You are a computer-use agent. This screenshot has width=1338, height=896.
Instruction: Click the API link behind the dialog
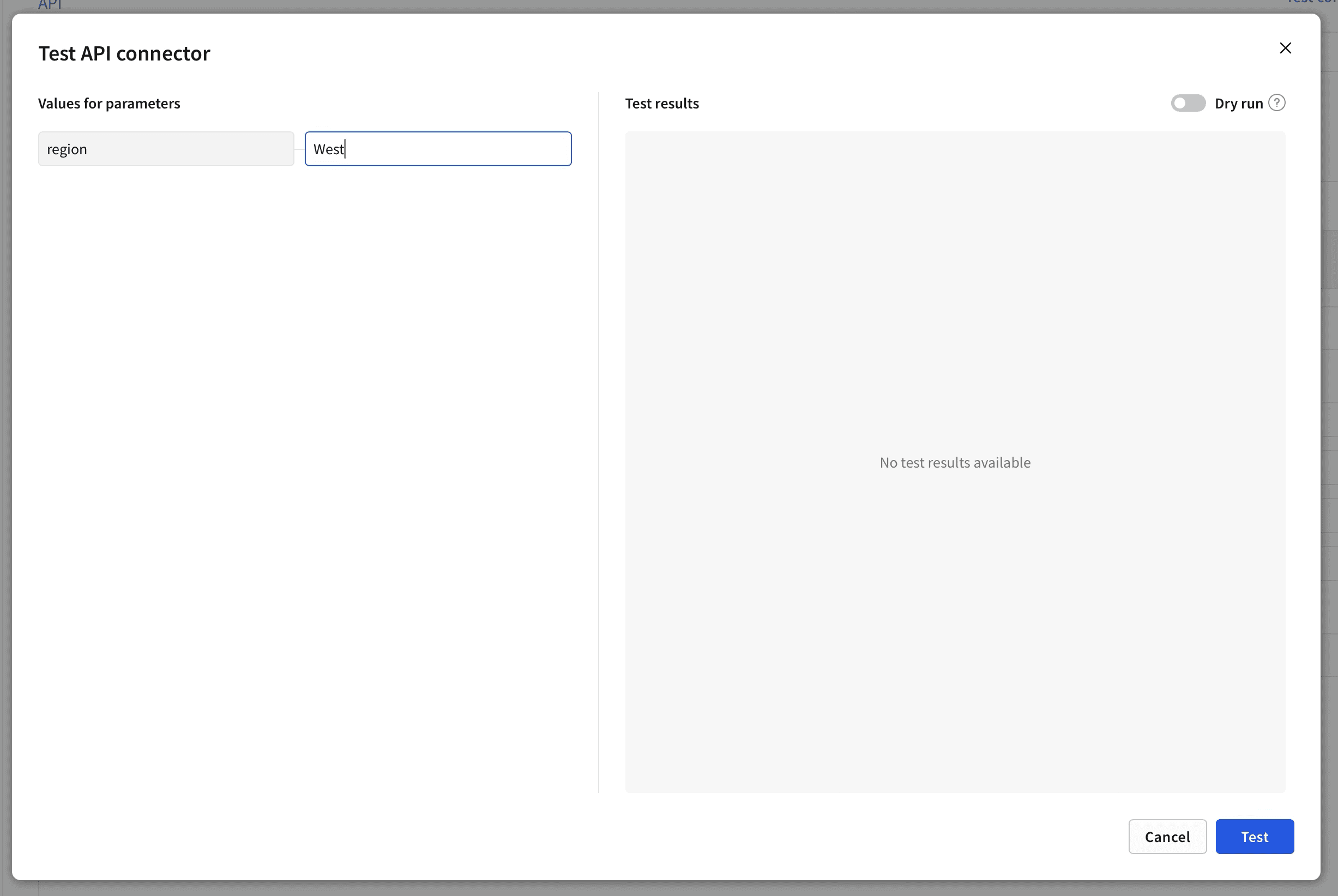[x=50, y=4]
